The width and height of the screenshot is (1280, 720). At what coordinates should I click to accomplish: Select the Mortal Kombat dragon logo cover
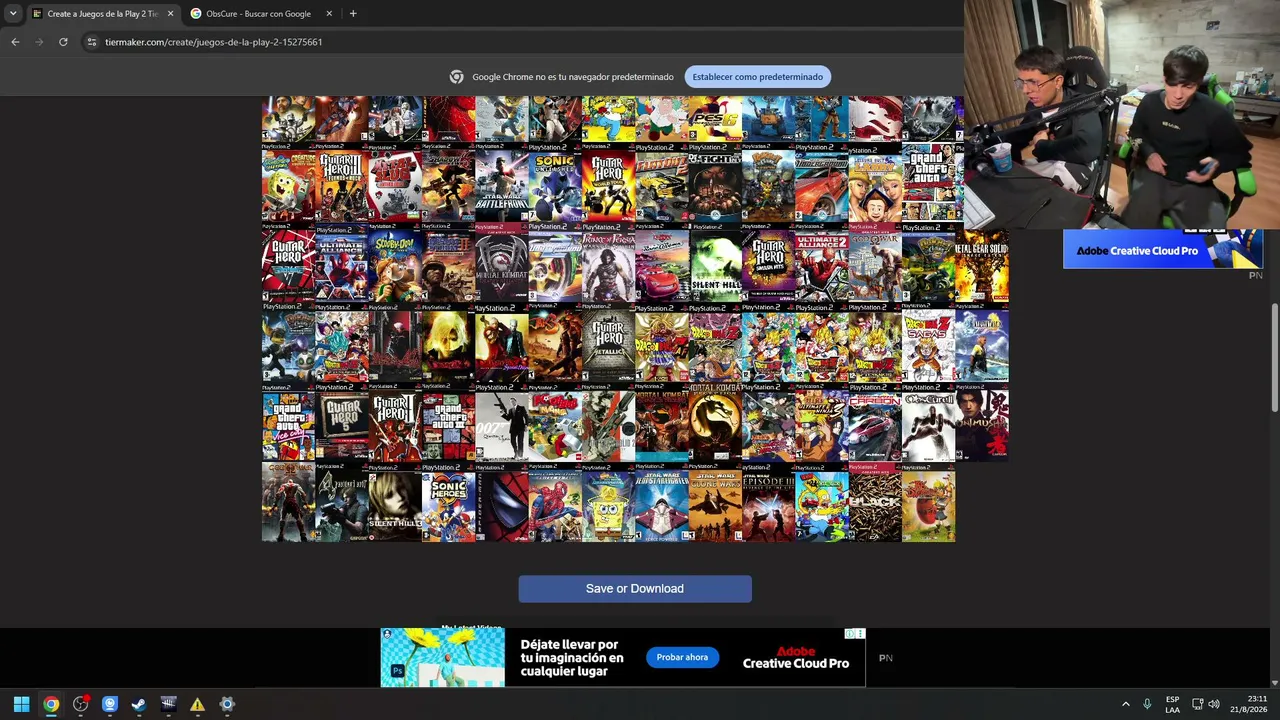[x=715, y=424]
